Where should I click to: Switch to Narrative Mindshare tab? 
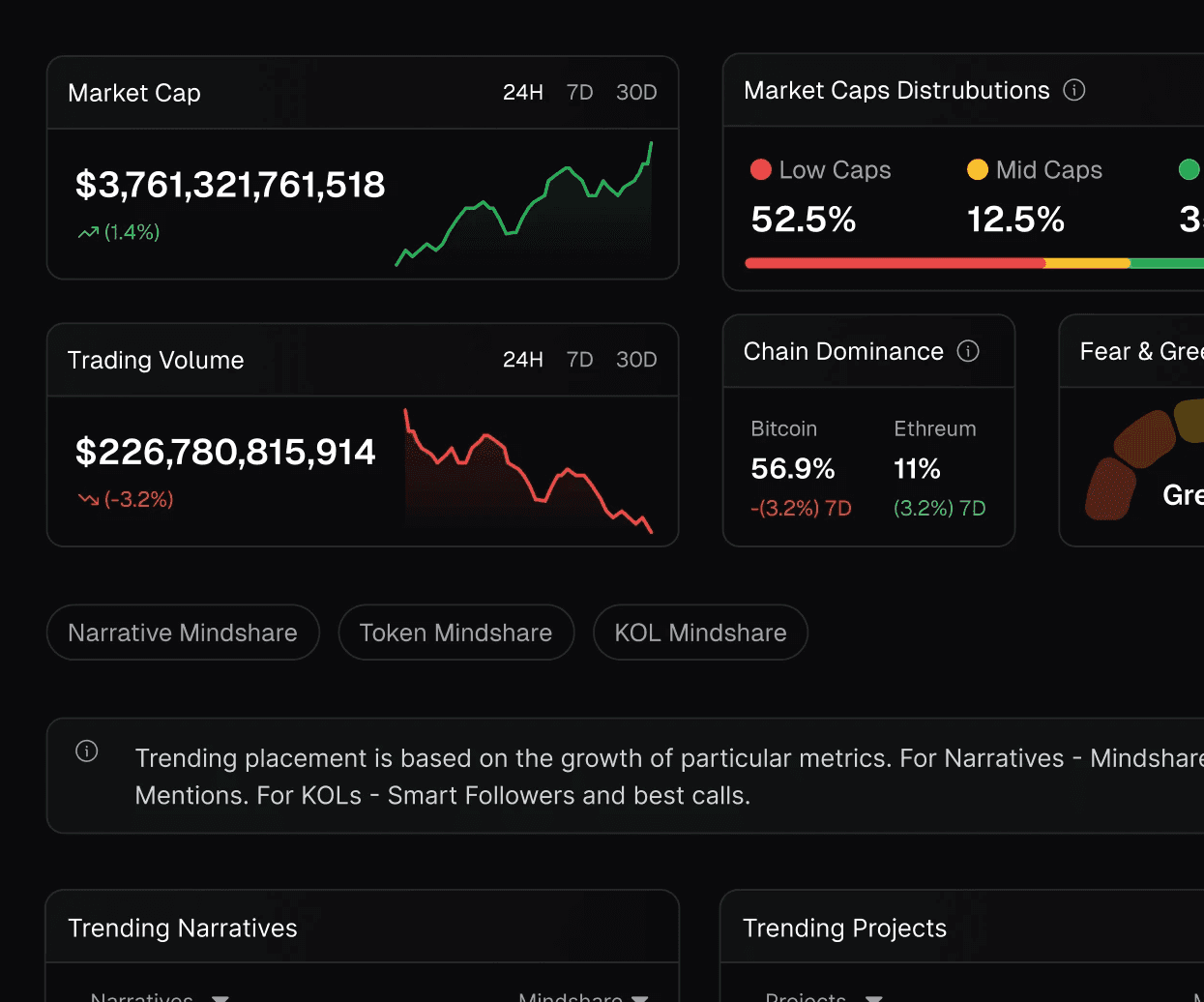(x=183, y=633)
